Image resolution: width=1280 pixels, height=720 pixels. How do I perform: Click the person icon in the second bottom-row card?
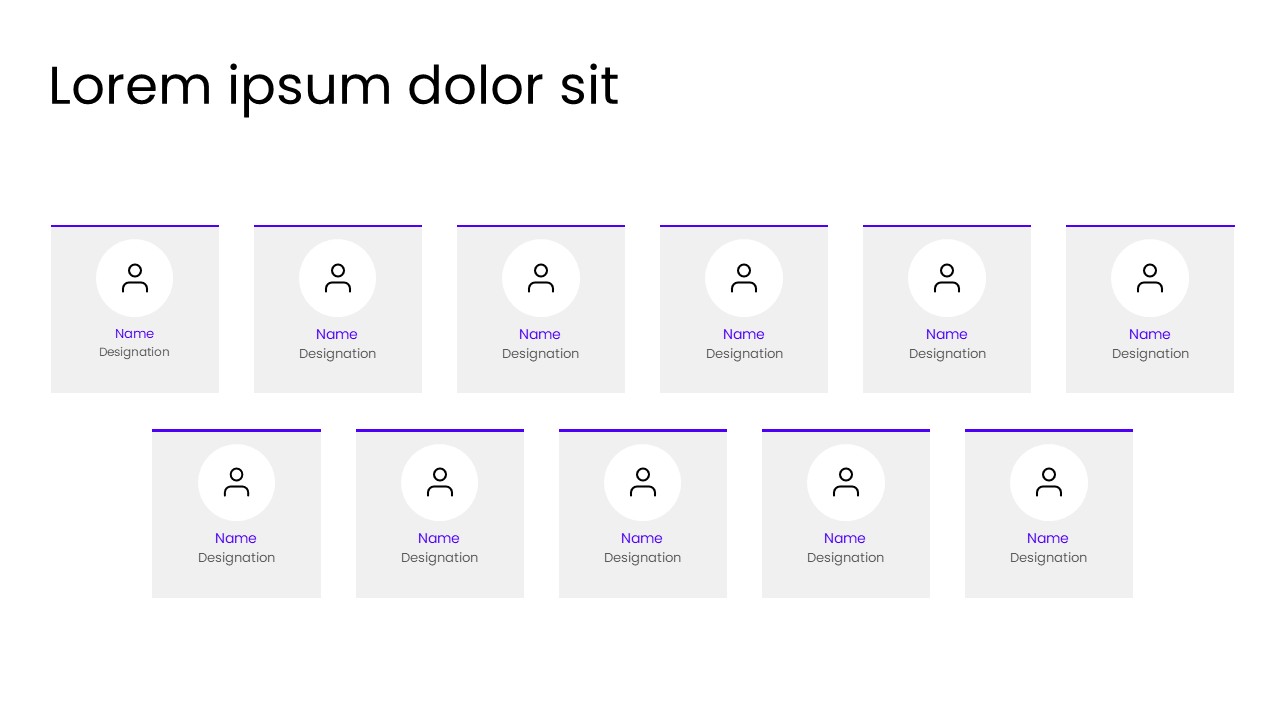[x=440, y=482]
